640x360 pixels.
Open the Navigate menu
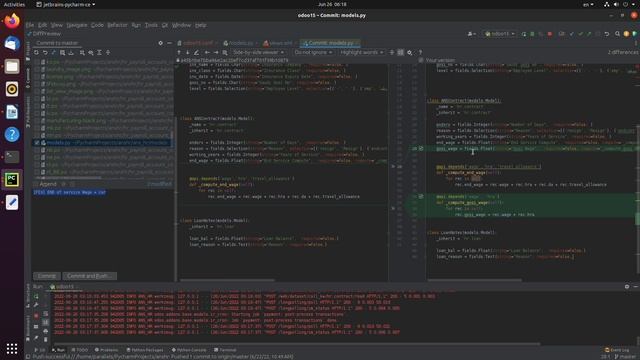(77, 25)
